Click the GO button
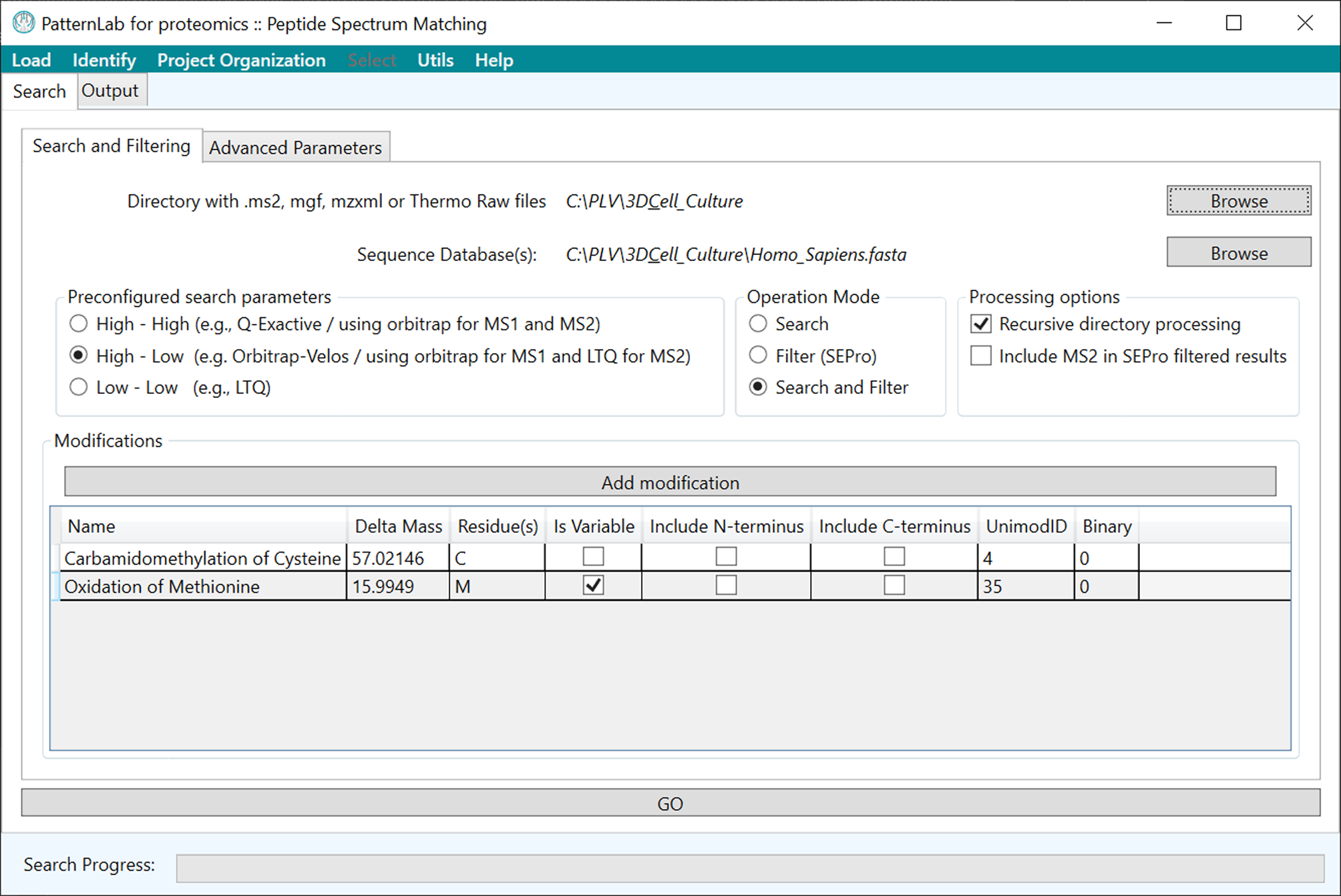This screenshot has height=896, width=1341. pyautogui.click(x=670, y=803)
